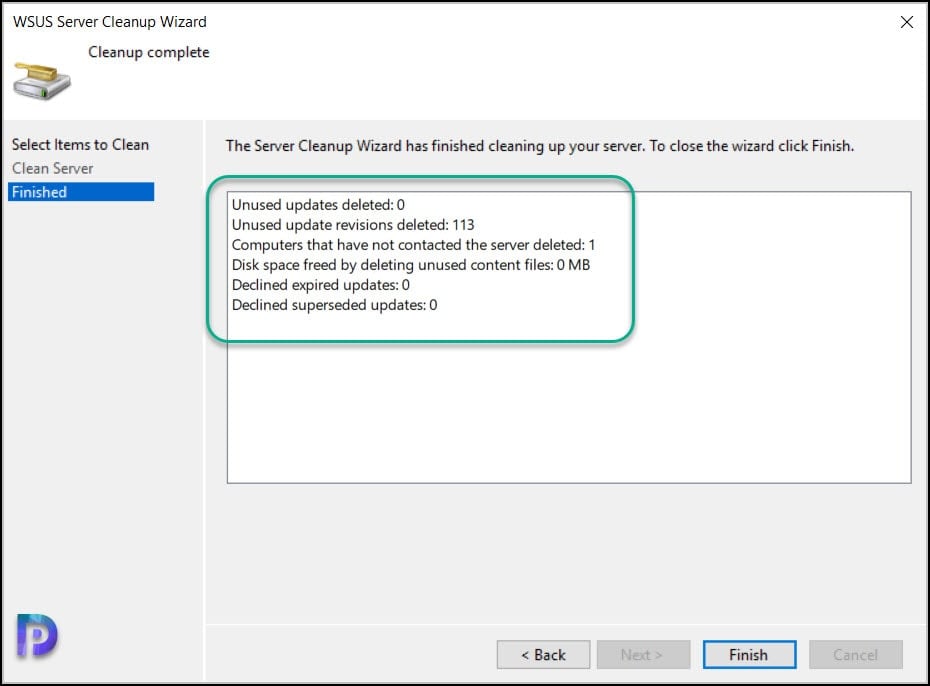This screenshot has height=686, width=930.
Task: Go back with the < Back button
Action: (x=543, y=655)
